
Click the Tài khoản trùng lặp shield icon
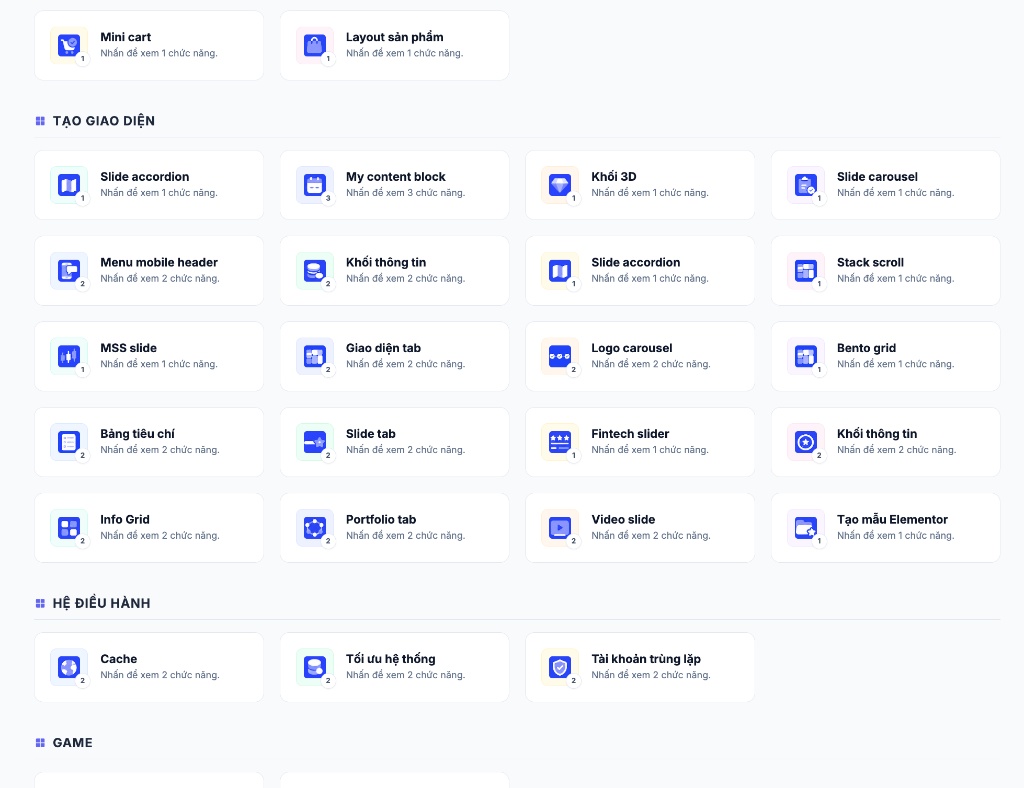(x=560, y=667)
